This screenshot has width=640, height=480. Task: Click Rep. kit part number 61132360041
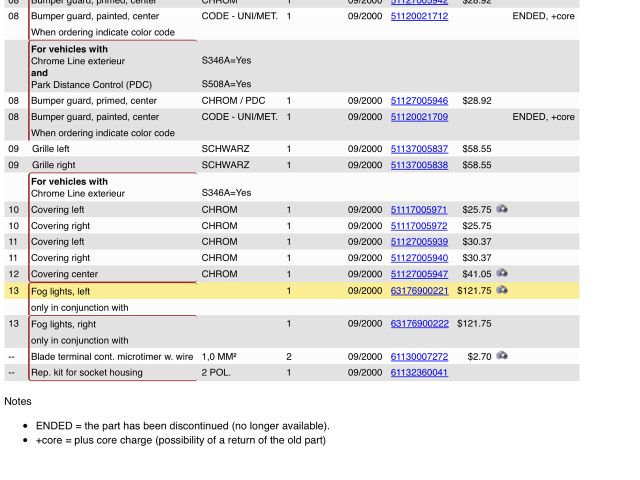[419, 373]
